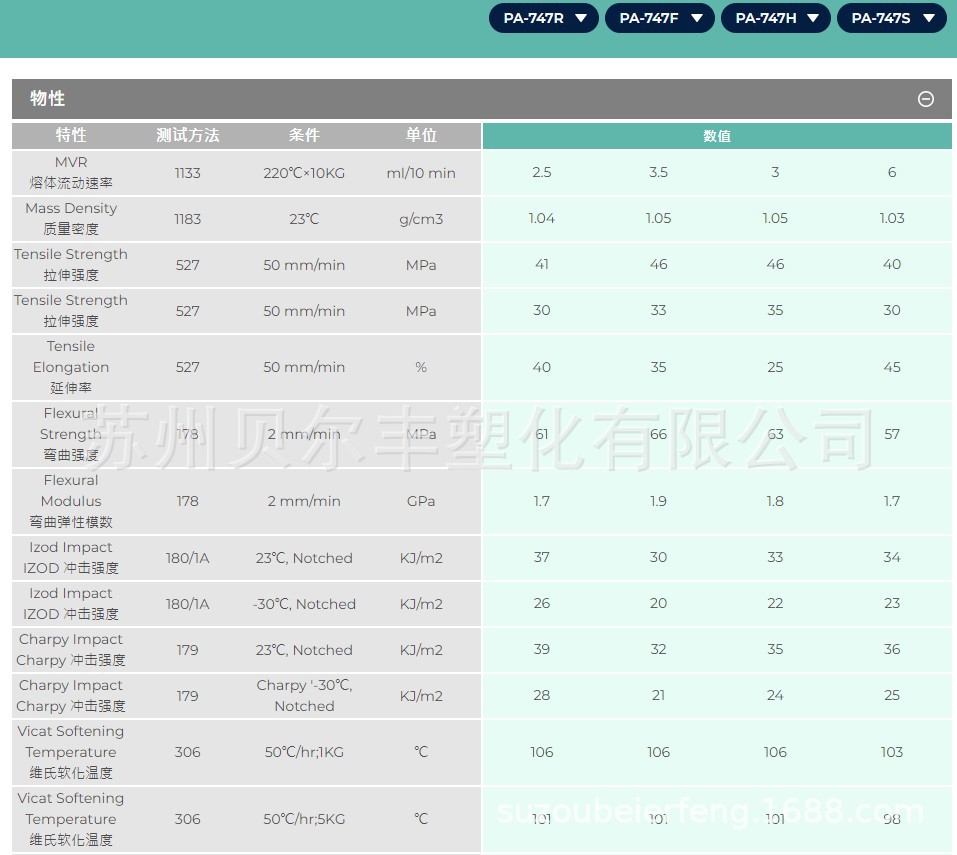Click the 特性 column header

pos(71,135)
